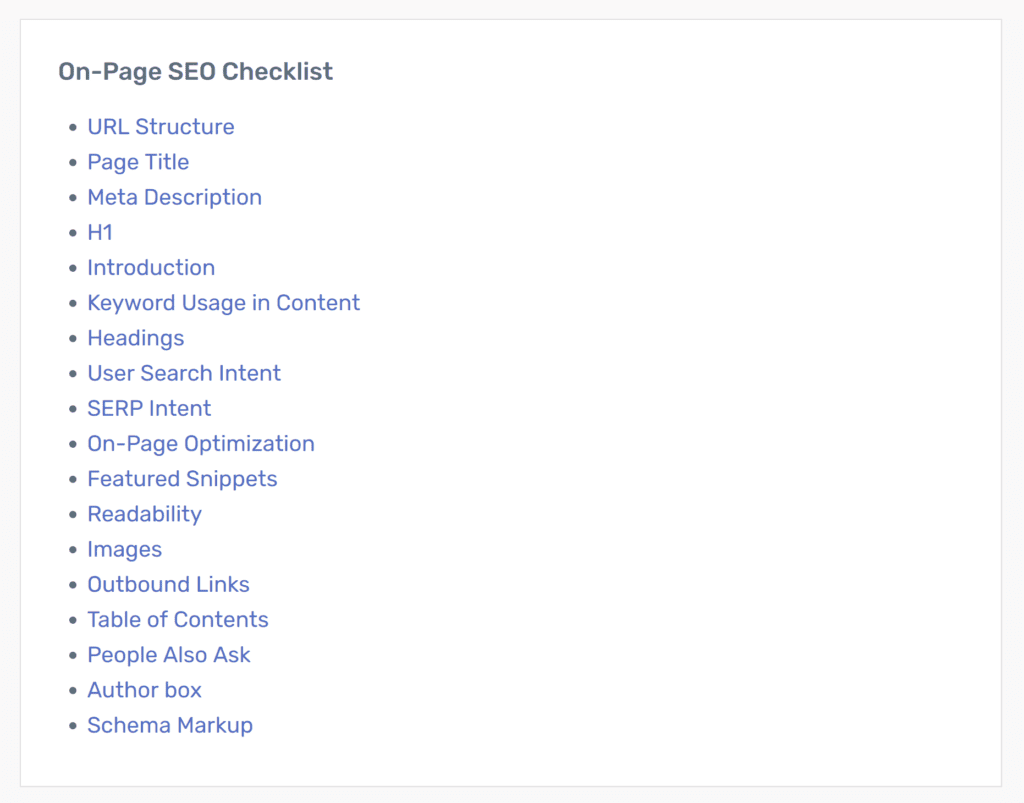This screenshot has width=1024, height=803.
Task: Jump to the Readability link
Action: click(144, 514)
